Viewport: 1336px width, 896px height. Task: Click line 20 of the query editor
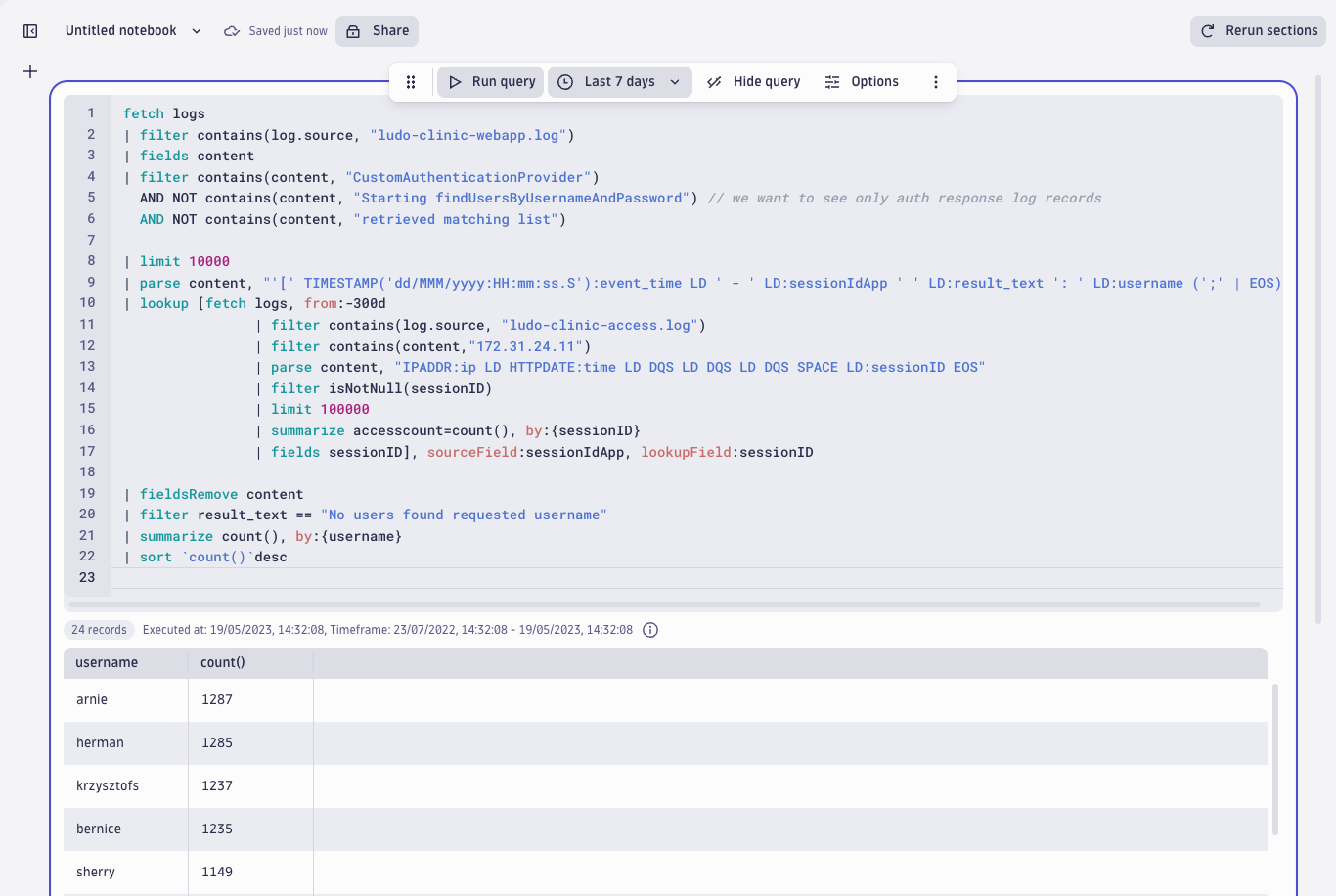[391, 515]
